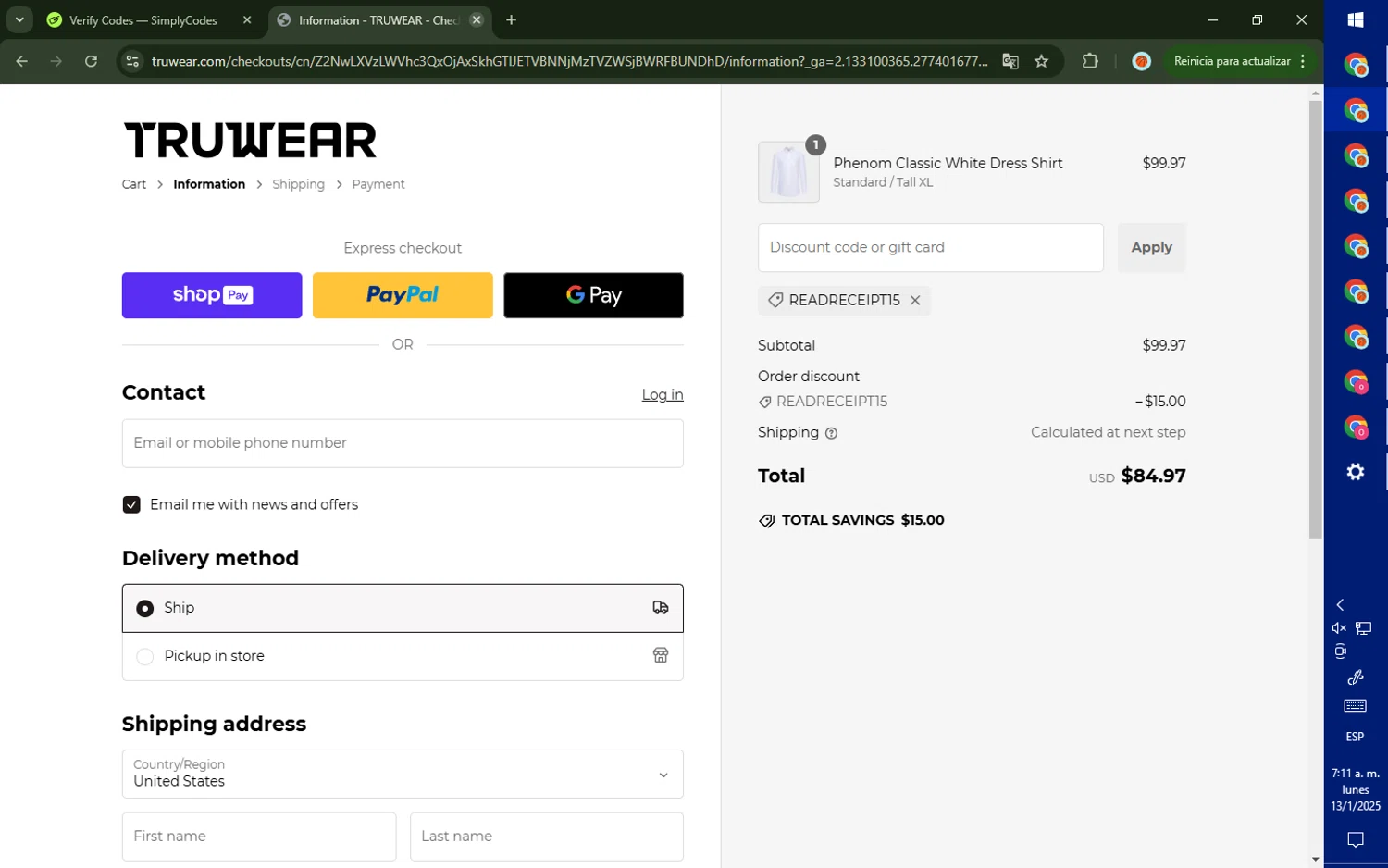Check out with Google Pay
The width and height of the screenshot is (1388, 868).
coord(593,295)
